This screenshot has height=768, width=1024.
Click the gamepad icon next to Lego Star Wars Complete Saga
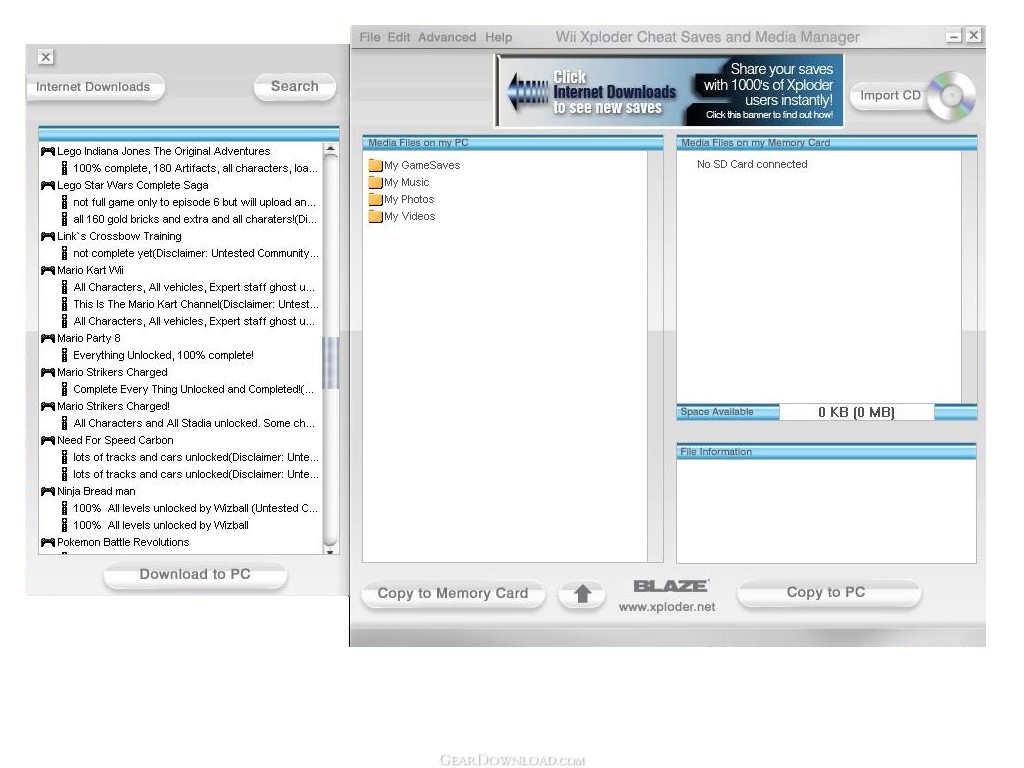(x=48, y=185)
